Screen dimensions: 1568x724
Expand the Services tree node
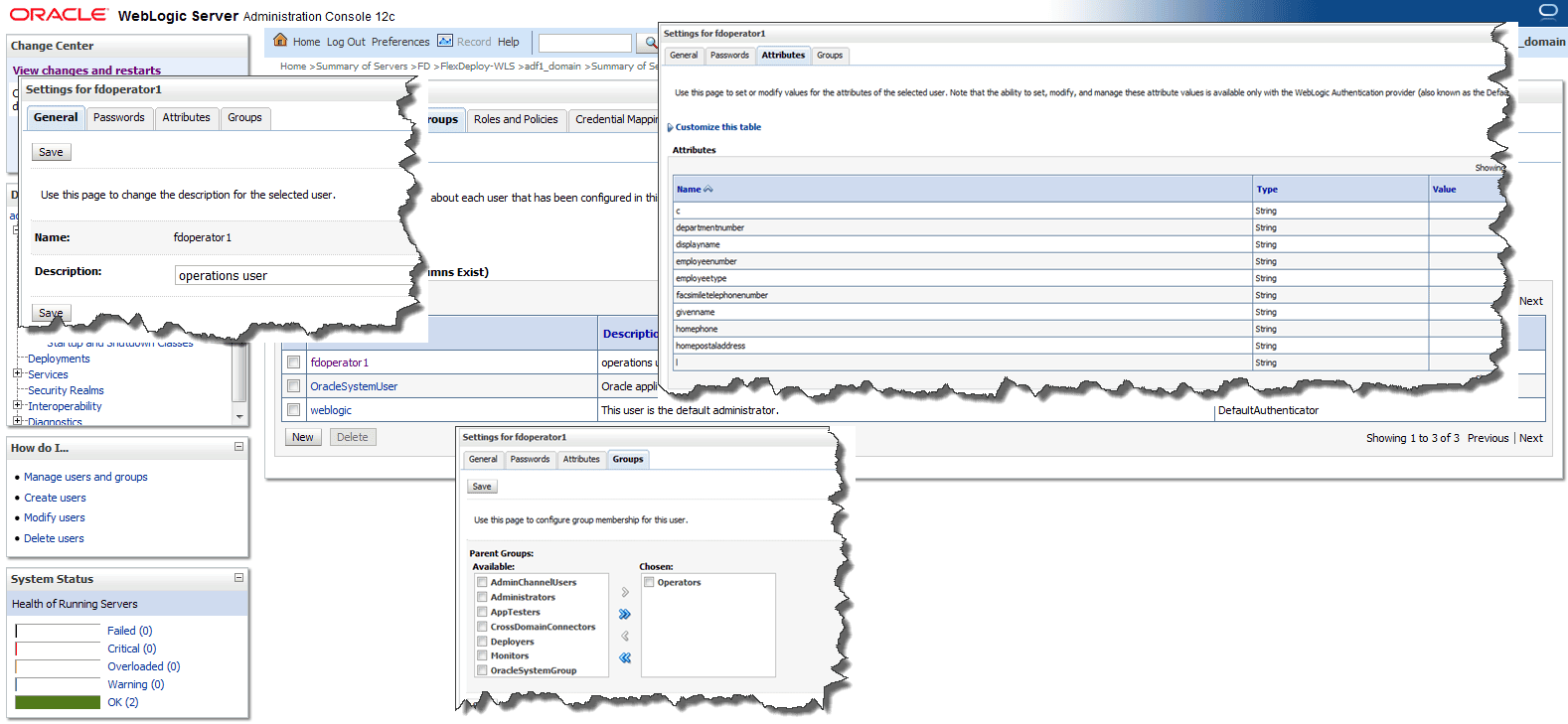[17, 373]
